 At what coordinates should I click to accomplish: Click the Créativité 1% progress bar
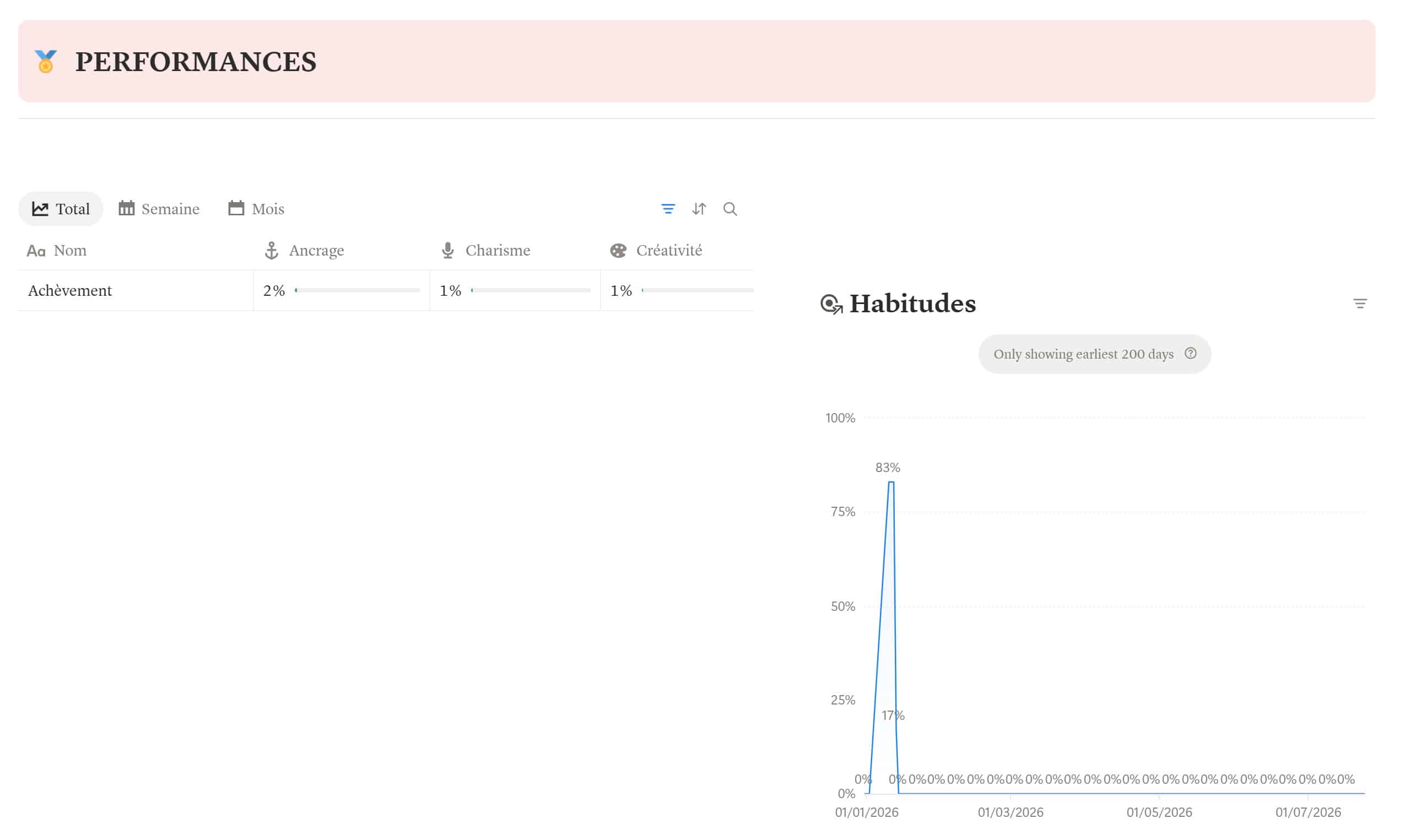click(698, 290)
